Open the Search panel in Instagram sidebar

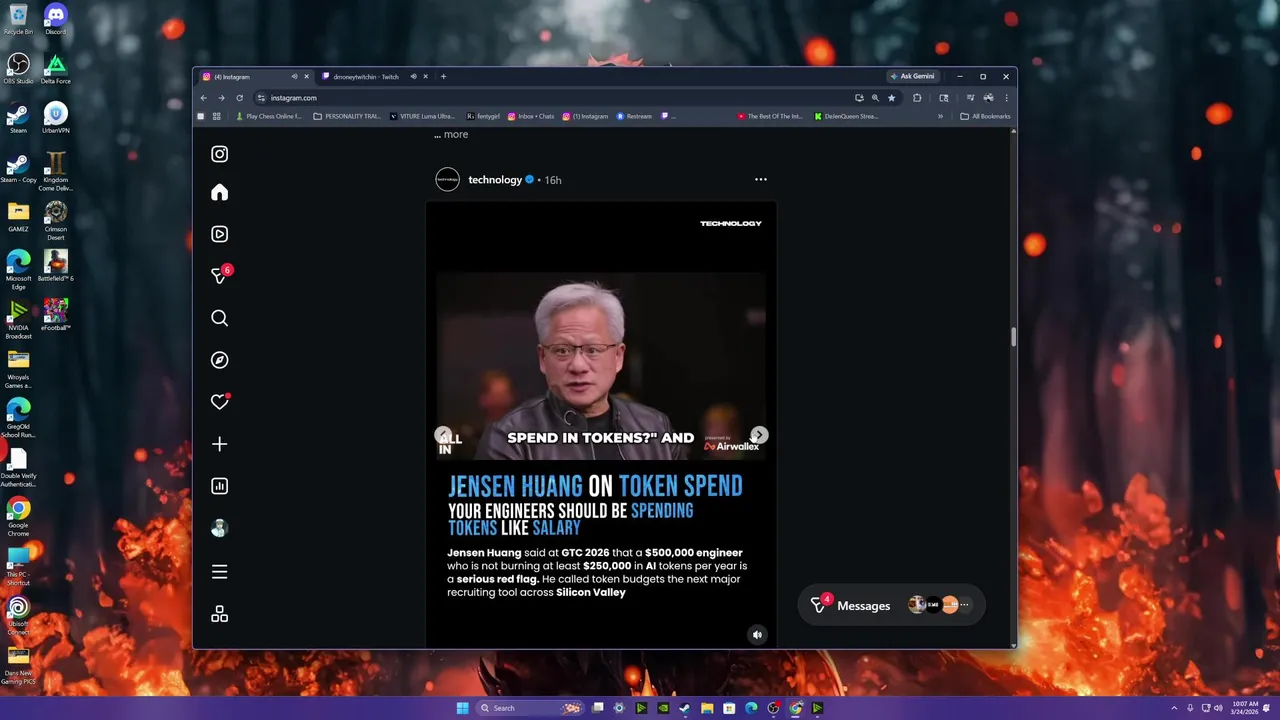pos(219,318)
